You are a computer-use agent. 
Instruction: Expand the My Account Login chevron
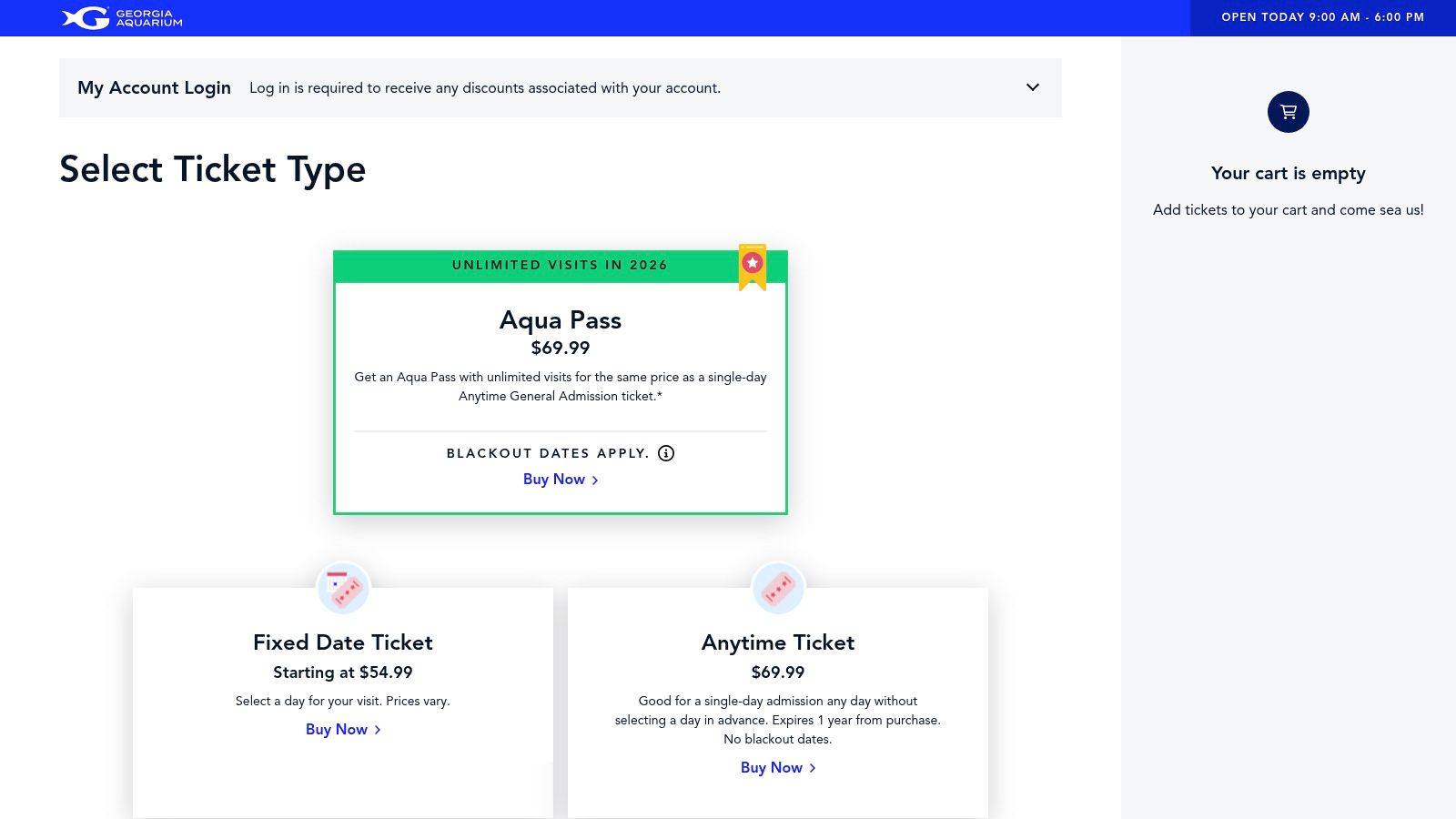(x=1032, y=87)
